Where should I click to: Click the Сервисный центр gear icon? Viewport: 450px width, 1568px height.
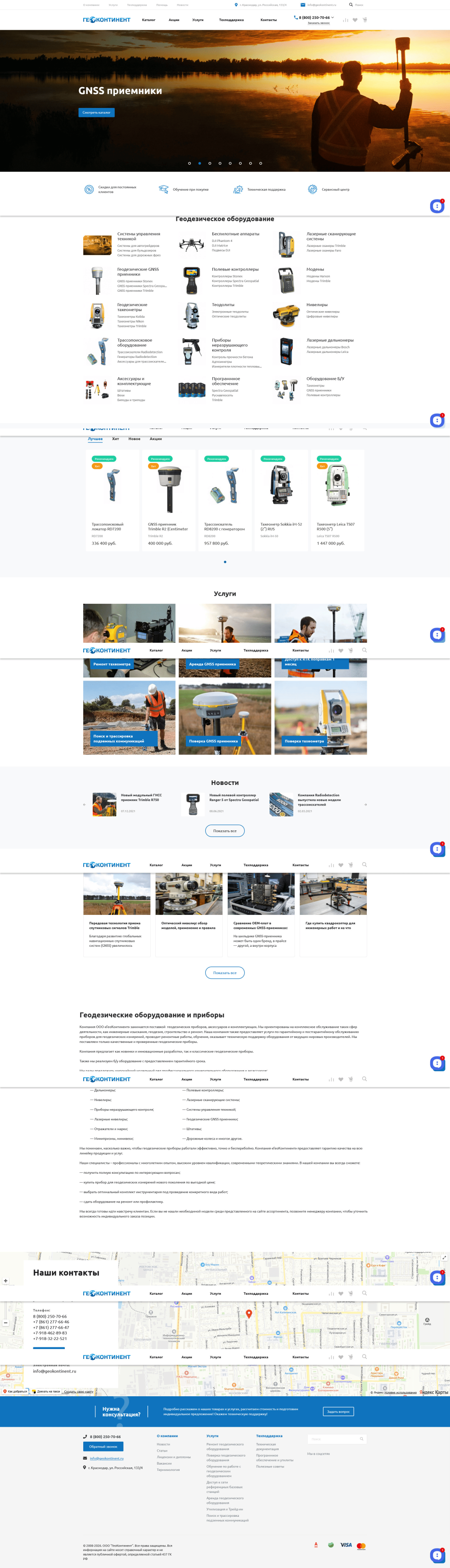[312, 189]
